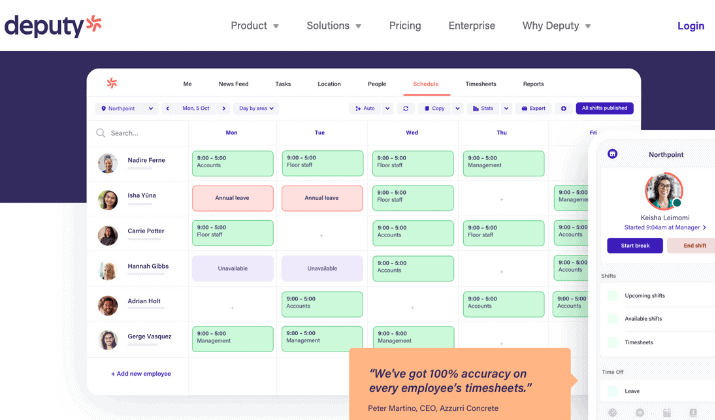Switch to the Me tab

pos(187,84)
